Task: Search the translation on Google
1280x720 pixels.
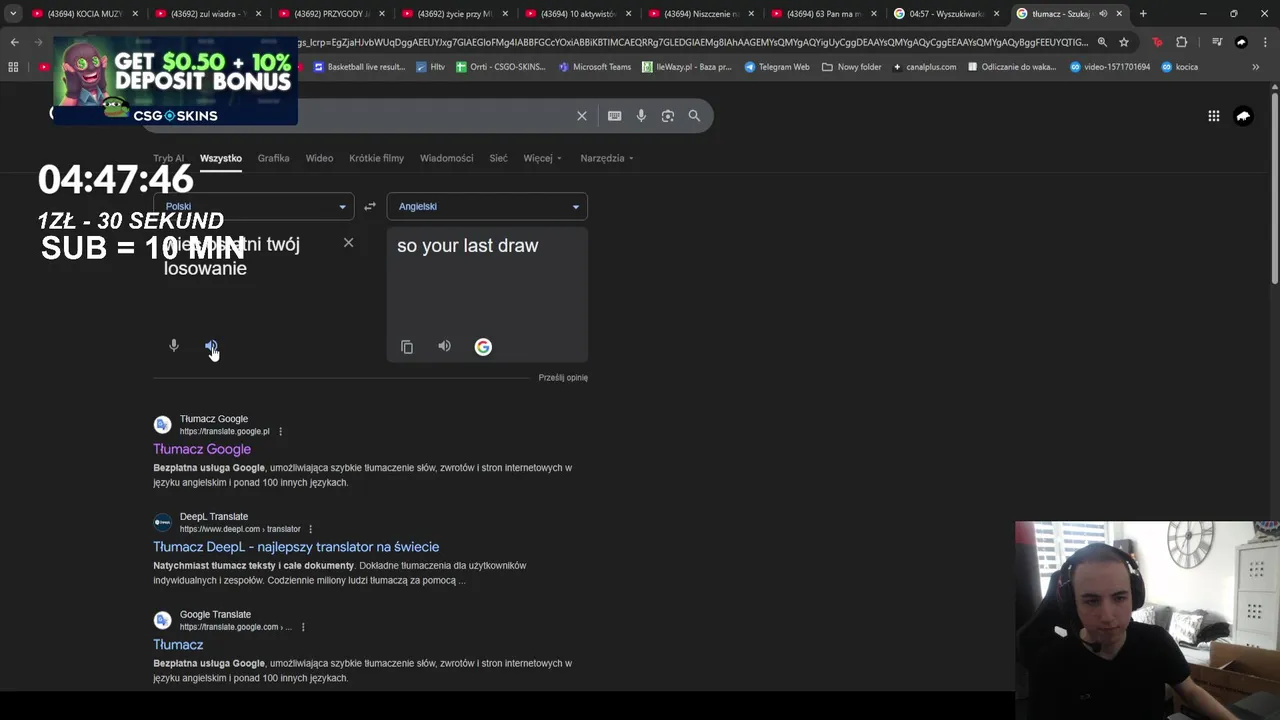Action: 483,347
